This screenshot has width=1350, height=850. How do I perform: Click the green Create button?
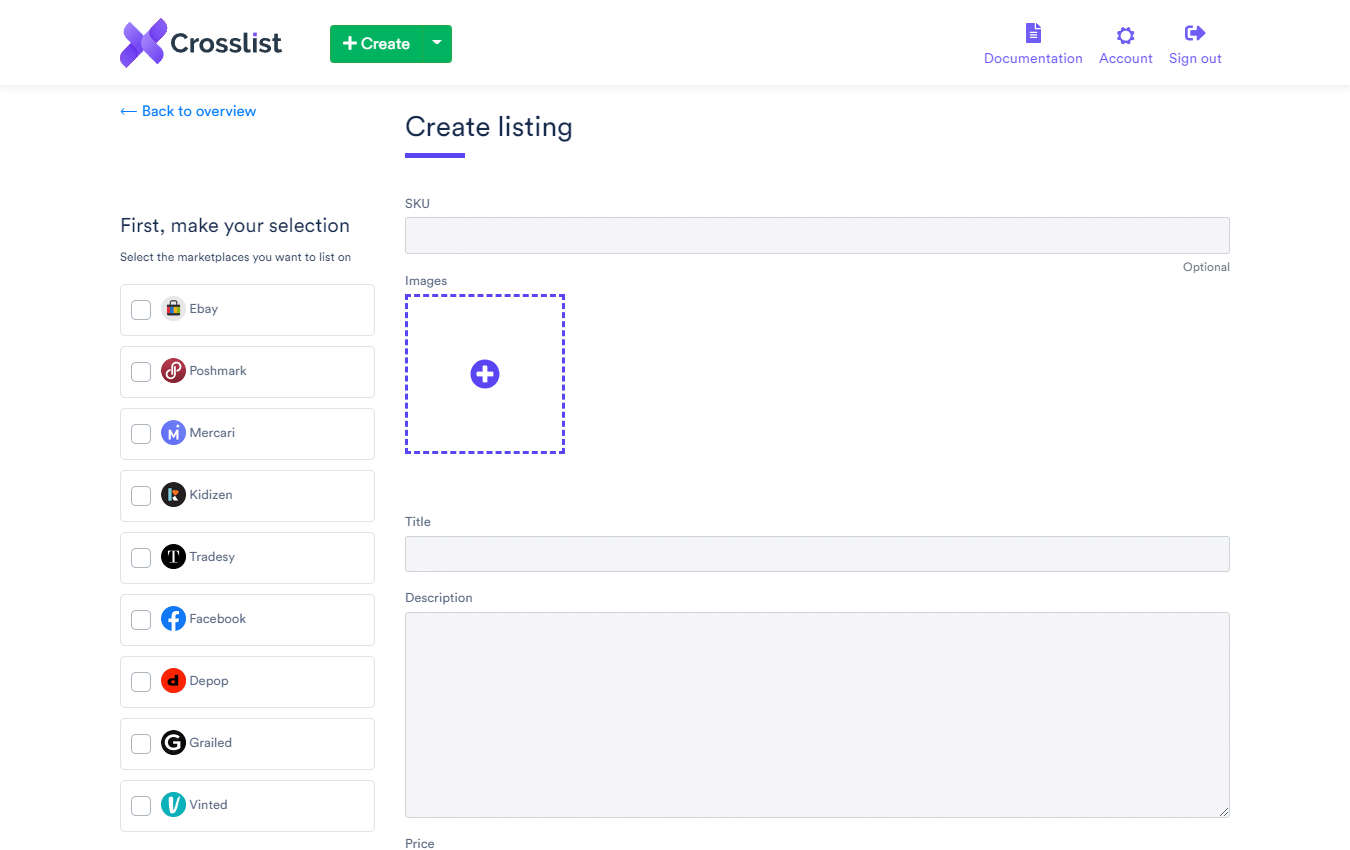coord(376,44)
